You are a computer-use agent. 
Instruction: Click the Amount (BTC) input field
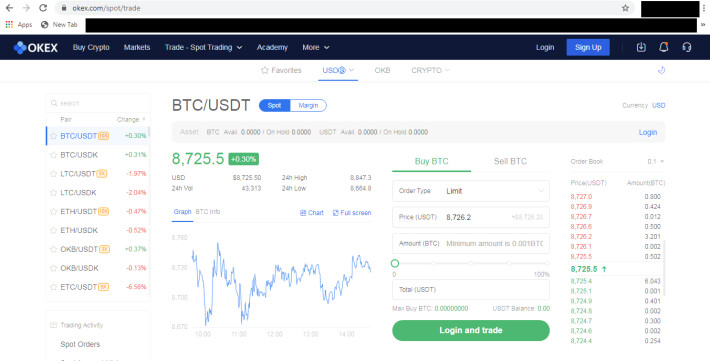coord(471,244)
